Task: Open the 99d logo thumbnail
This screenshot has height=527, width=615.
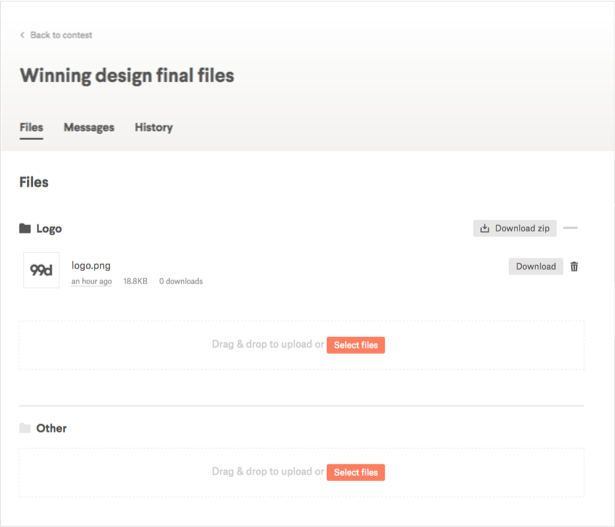Action: (x=41, y=270)
